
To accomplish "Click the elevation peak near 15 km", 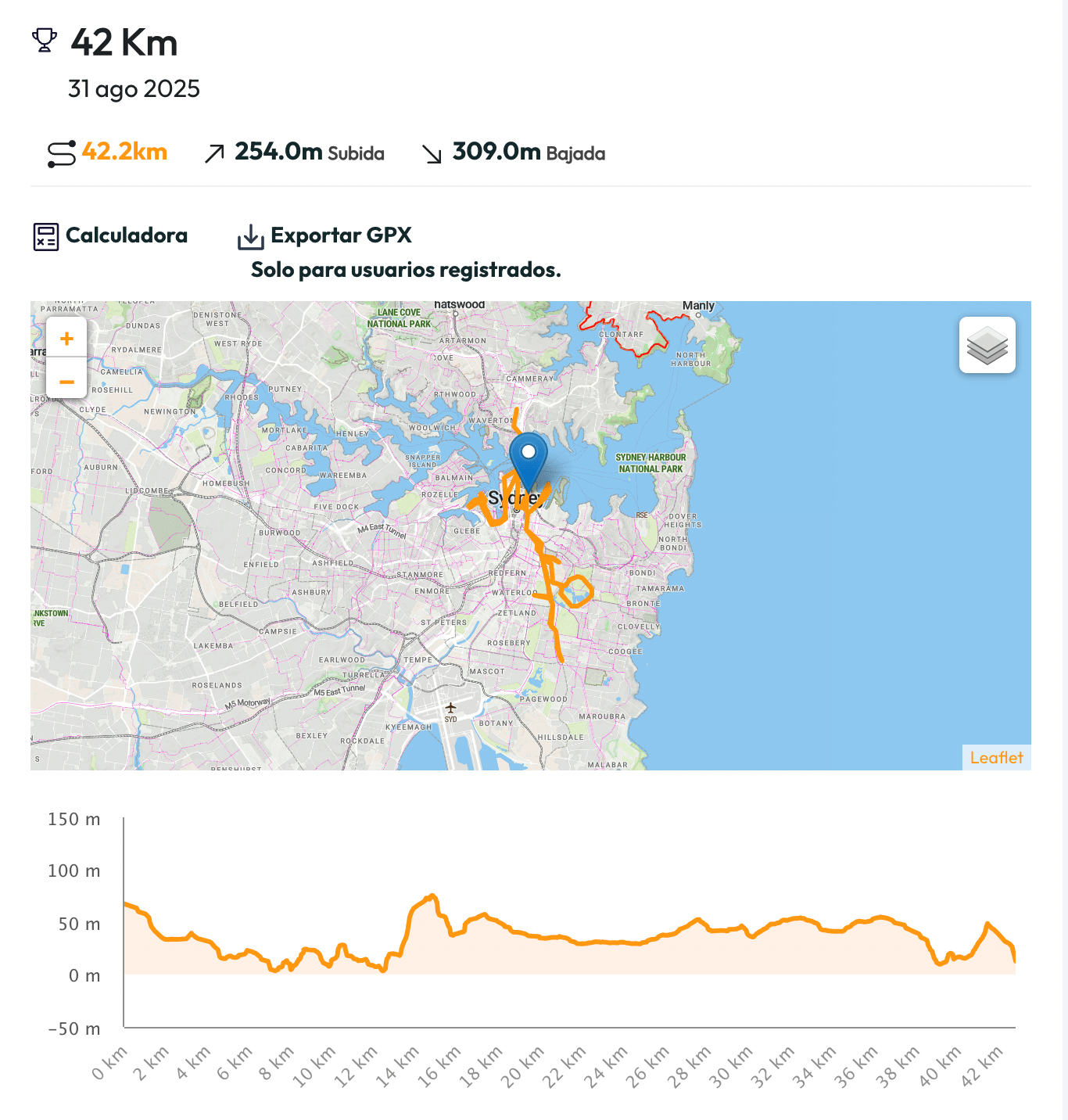I will [432, 896].
